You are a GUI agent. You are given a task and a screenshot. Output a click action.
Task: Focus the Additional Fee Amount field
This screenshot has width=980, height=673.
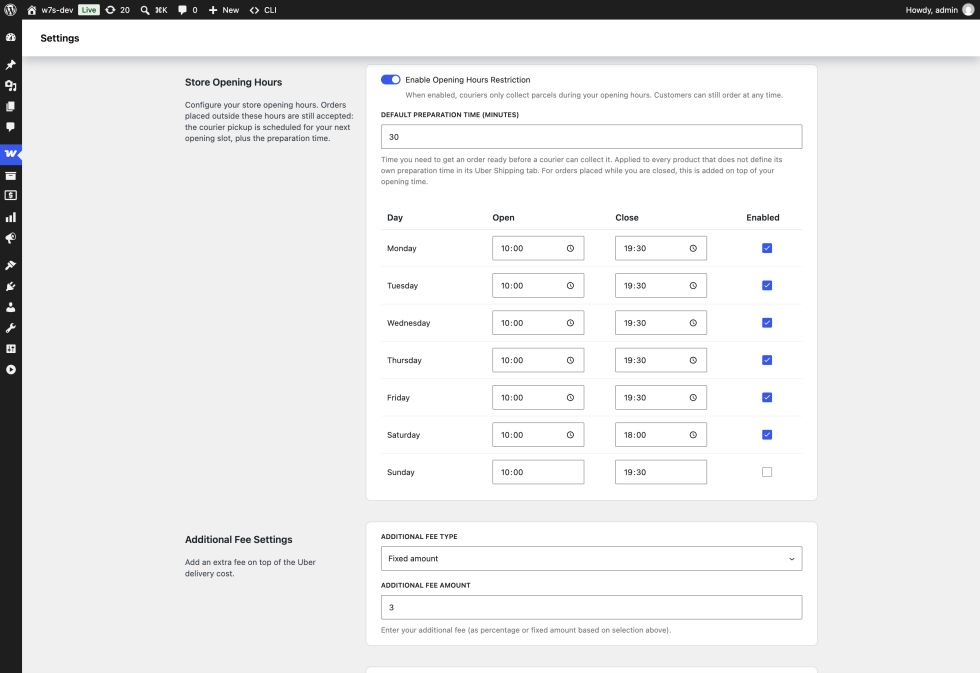[591, 607]
